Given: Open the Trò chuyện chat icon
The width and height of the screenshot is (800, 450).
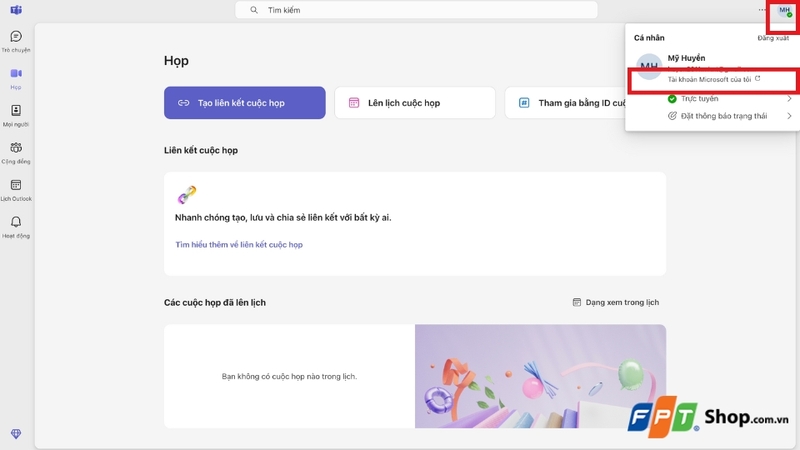Looking at the screenshot, I should 16,37.
